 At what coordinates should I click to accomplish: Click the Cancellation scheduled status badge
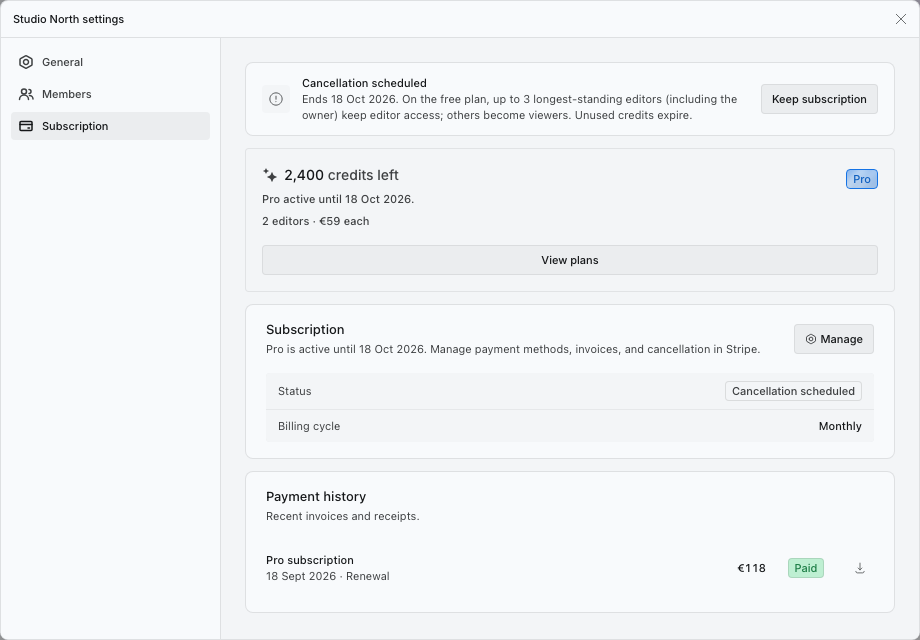pyautogui.click(x=793, y=391)
